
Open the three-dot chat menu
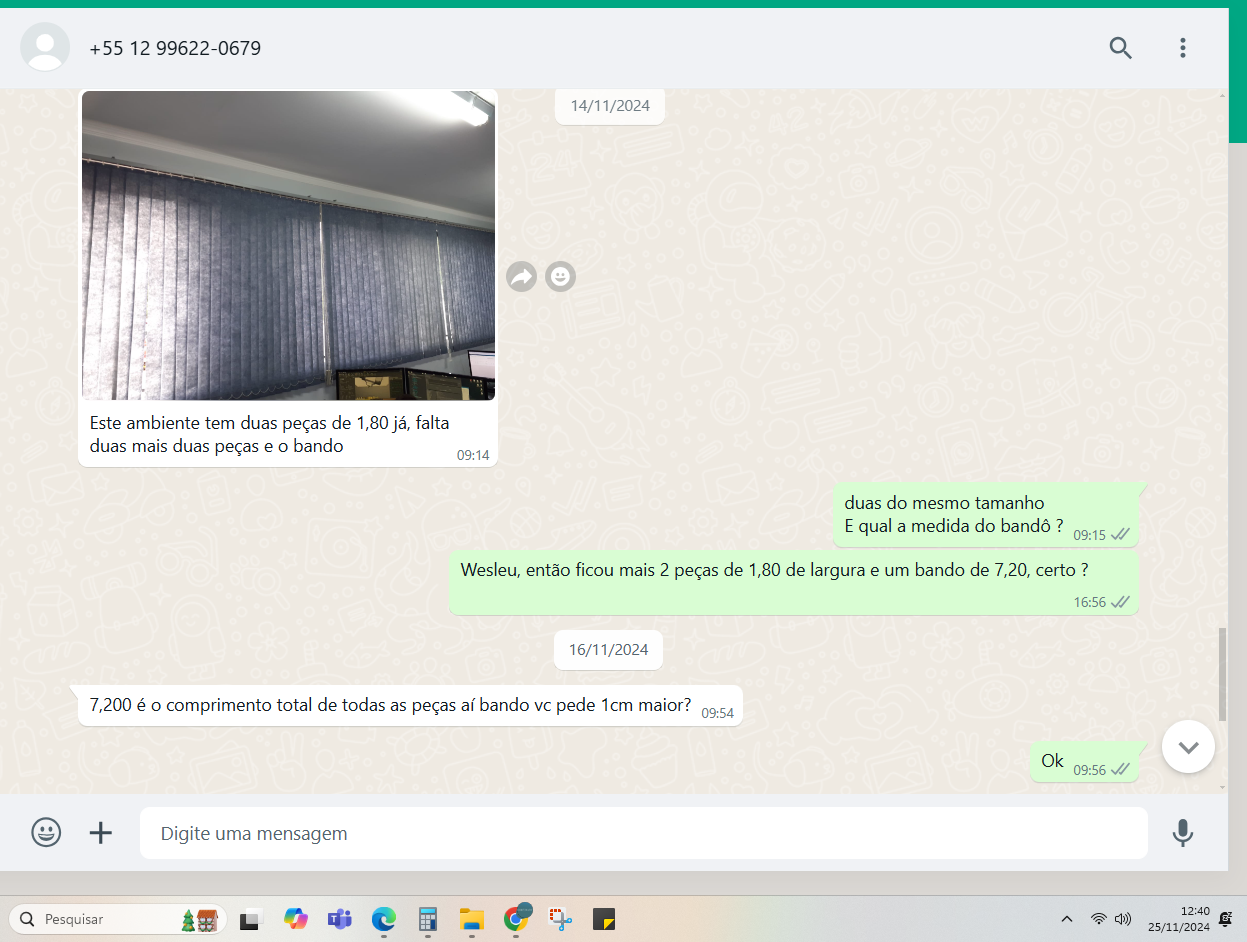click(1182, 48)
